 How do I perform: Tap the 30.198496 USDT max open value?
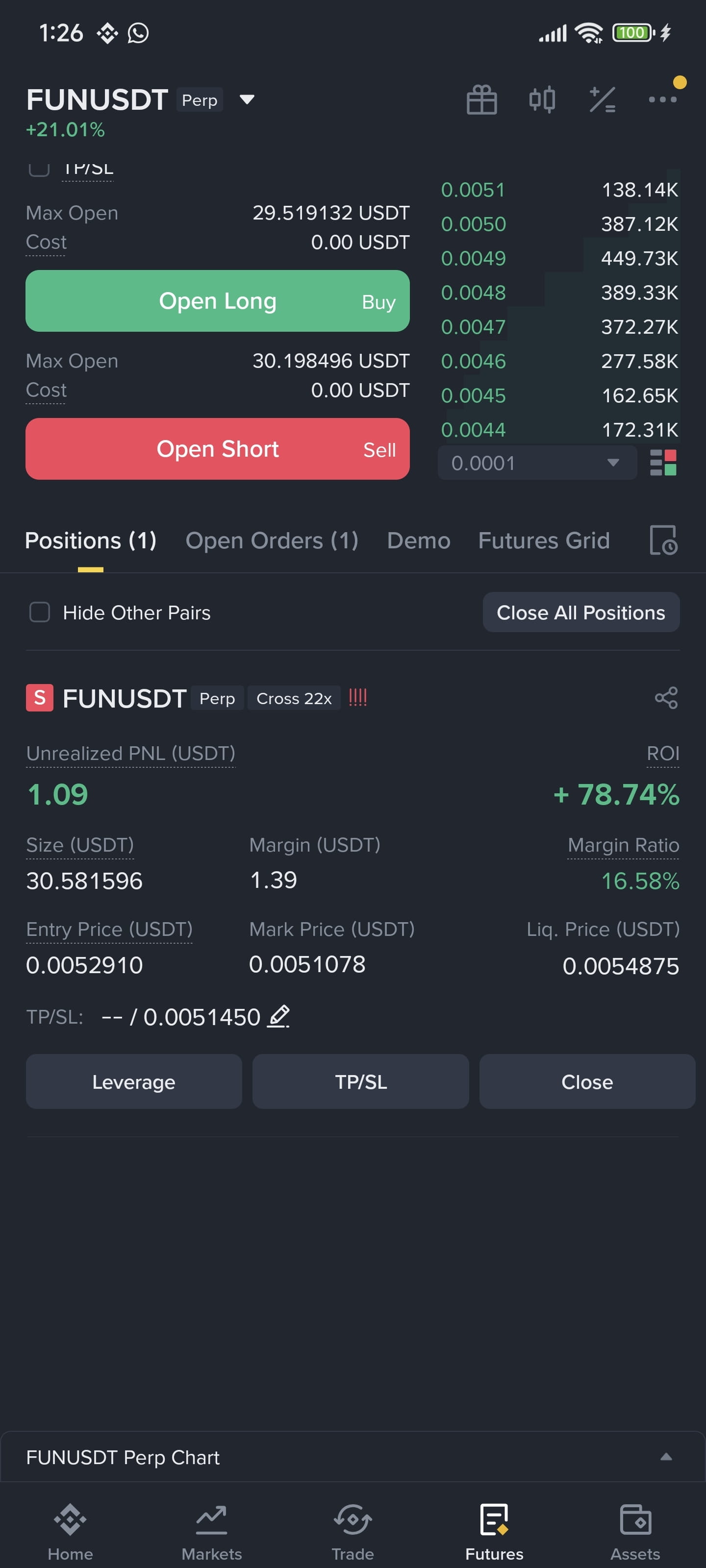(x=331, y=361)
